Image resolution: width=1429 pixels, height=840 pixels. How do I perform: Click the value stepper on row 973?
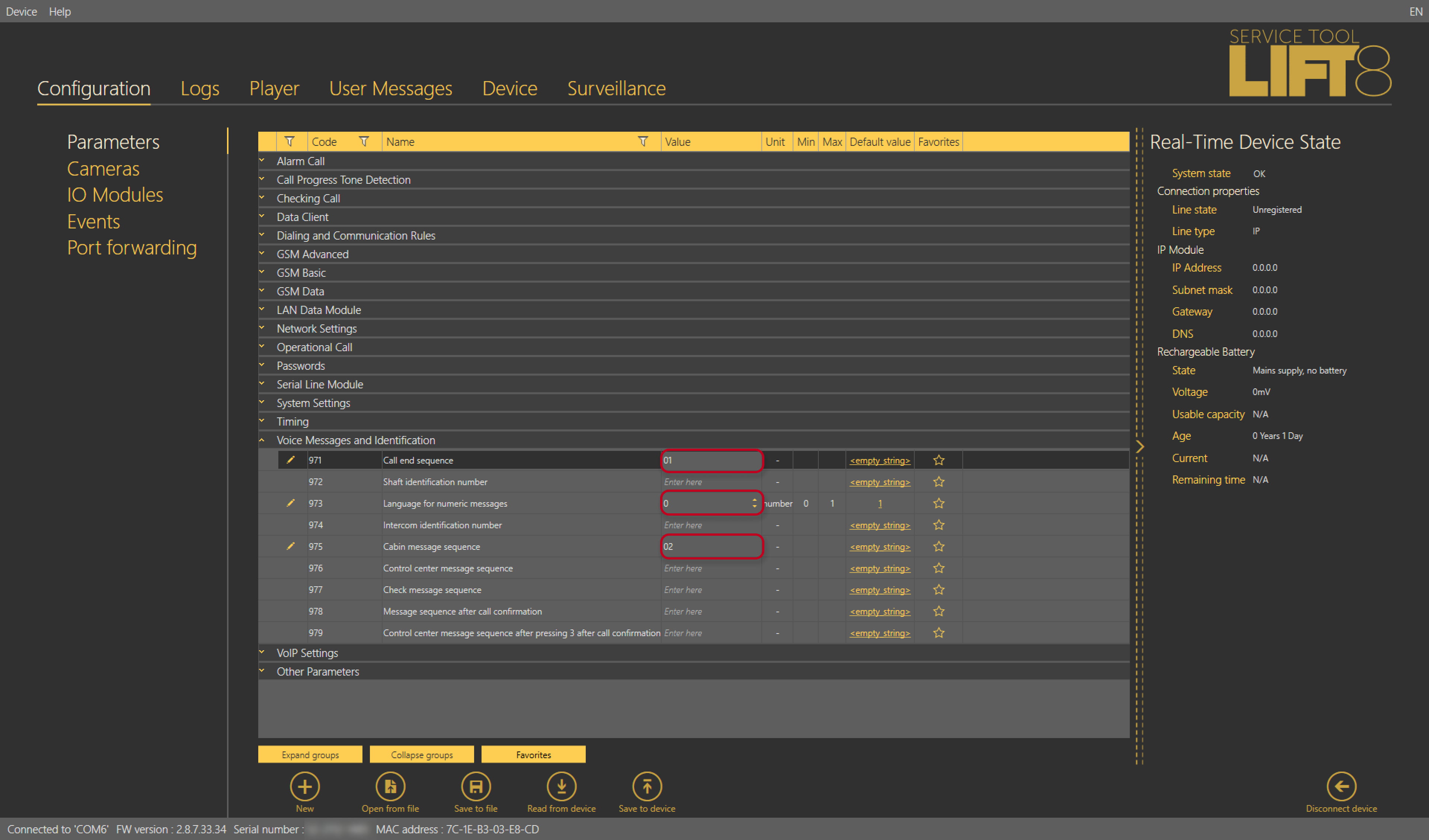point(754,503)
